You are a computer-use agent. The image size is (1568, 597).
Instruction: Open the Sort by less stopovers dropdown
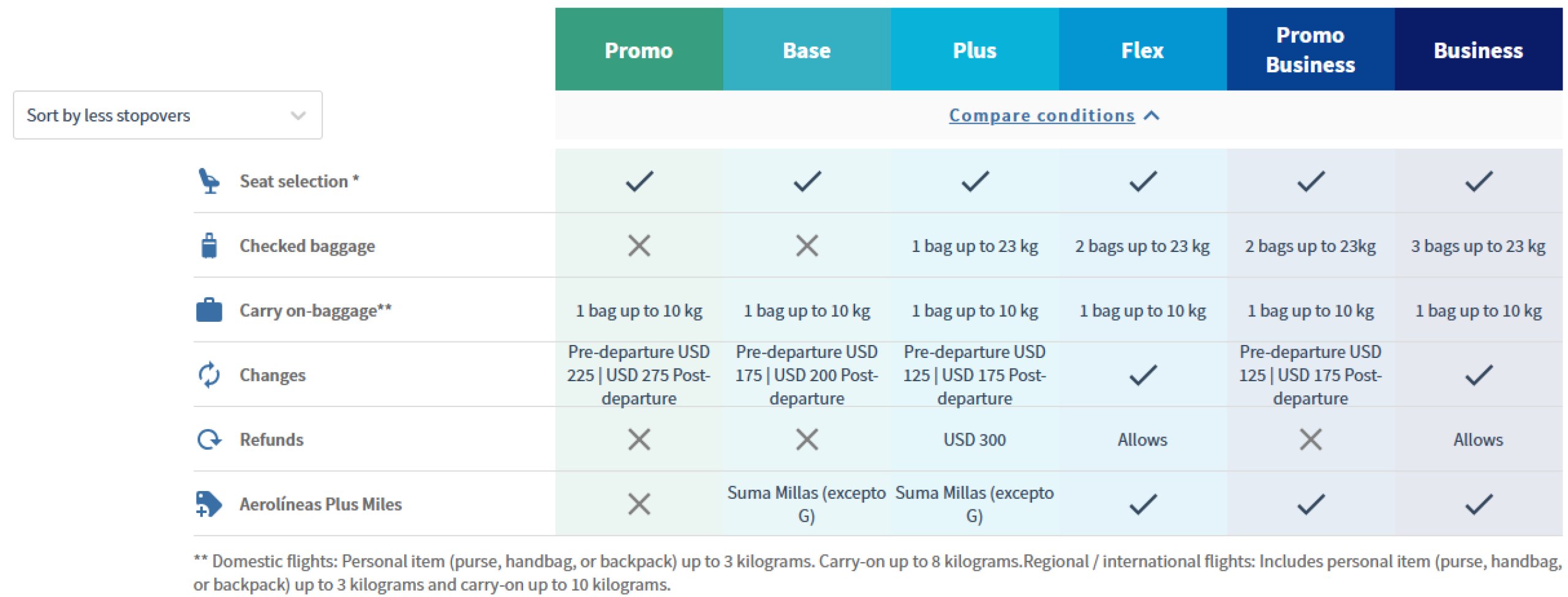[x=167, y=115]
